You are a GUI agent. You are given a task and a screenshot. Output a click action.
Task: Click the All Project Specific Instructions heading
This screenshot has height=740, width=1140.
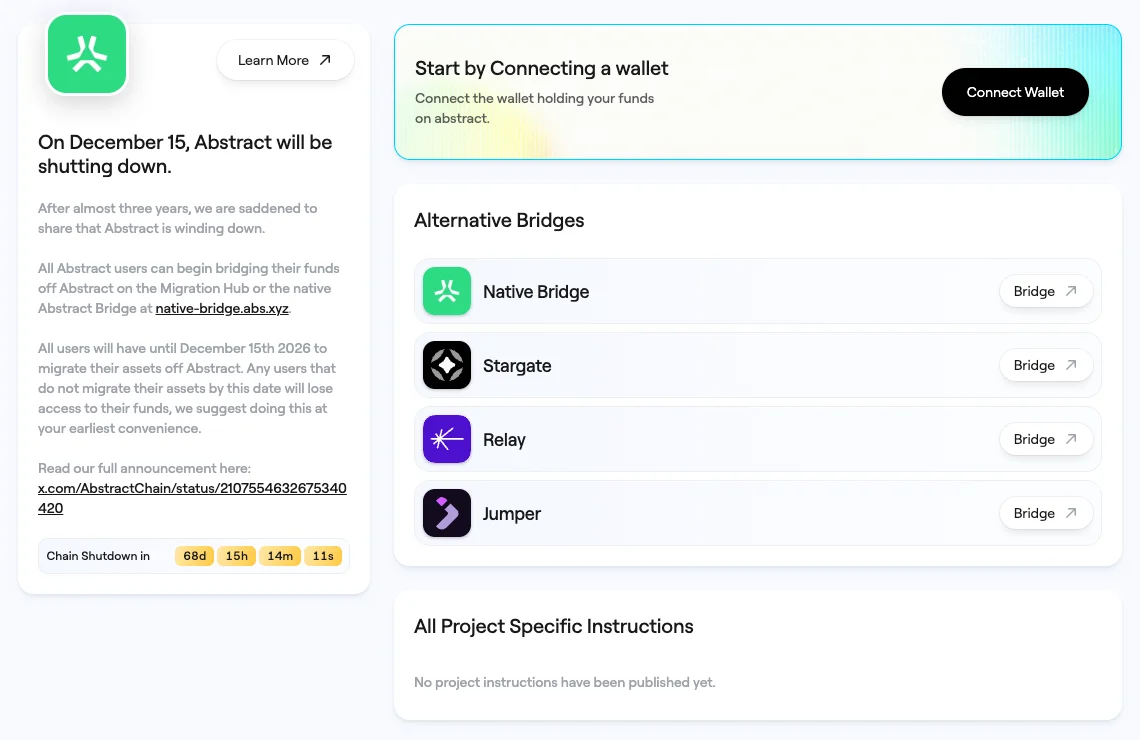pyautogui.click(x=553, y=627)
